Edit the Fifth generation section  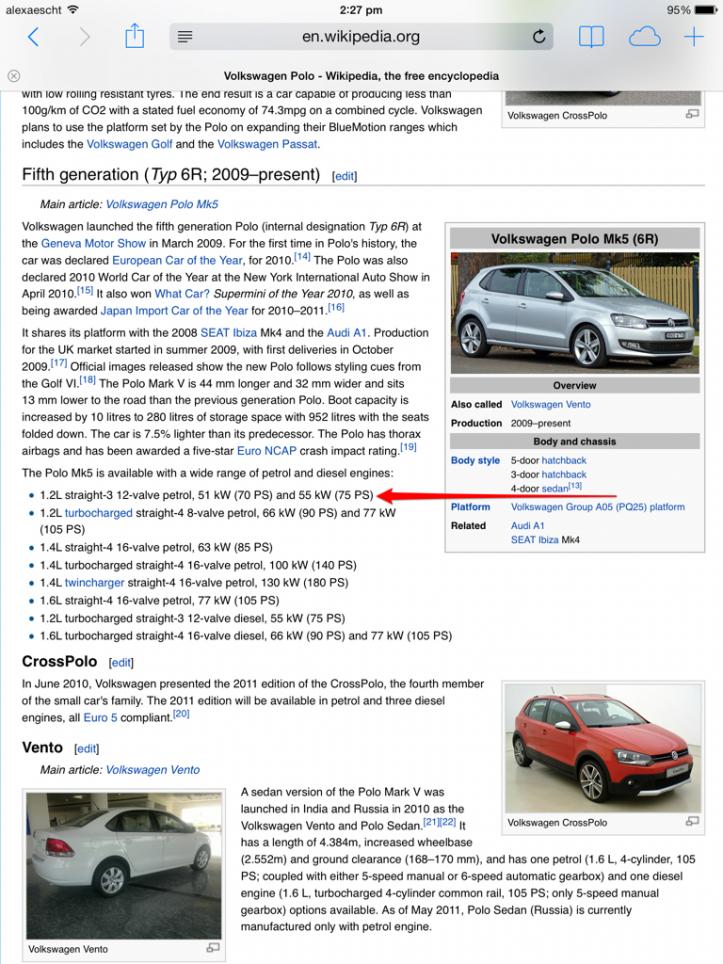pyautogui.click(x=344, y=176)
